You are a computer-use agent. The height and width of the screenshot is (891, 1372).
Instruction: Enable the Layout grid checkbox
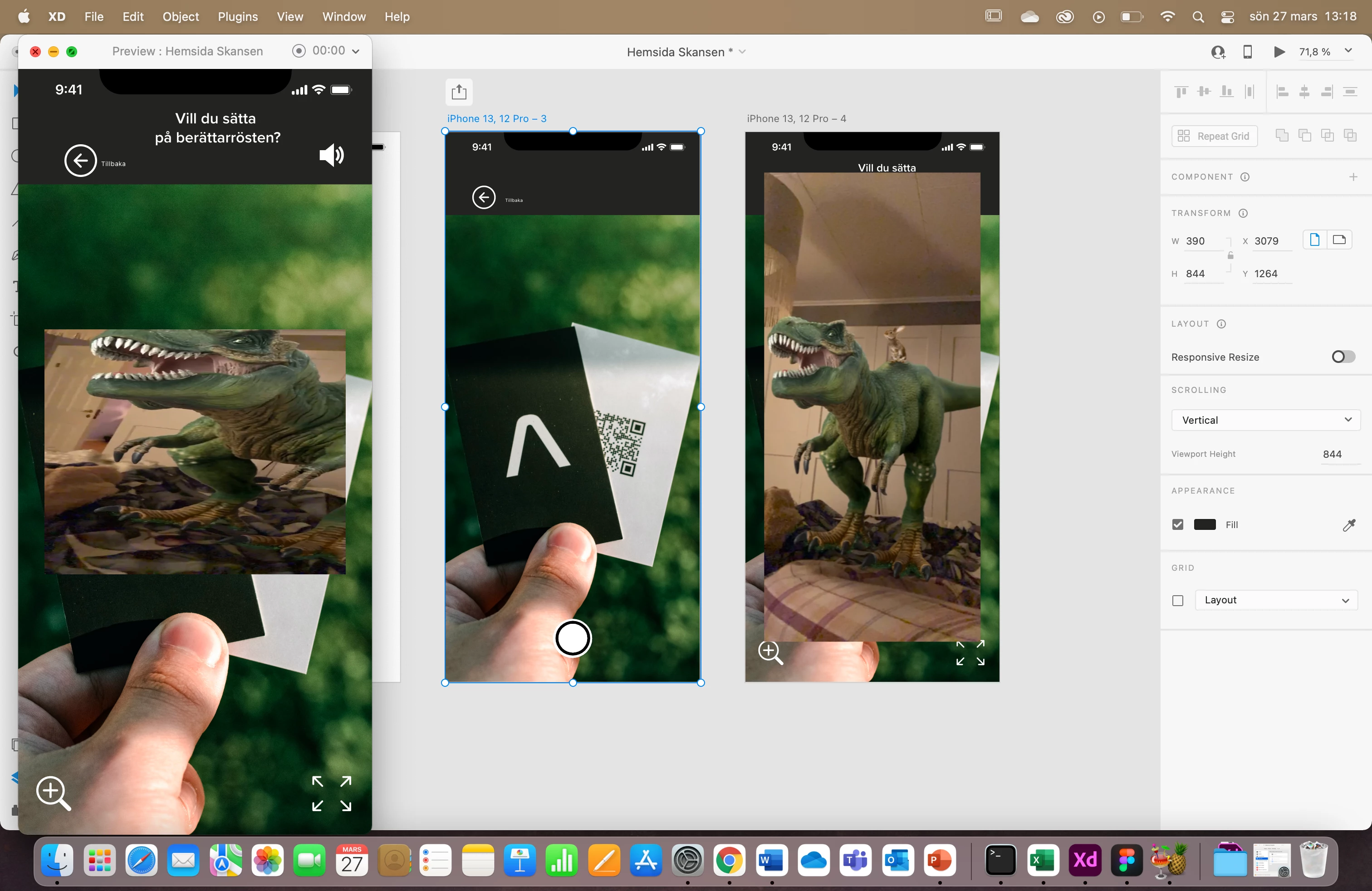[1178, 601]
